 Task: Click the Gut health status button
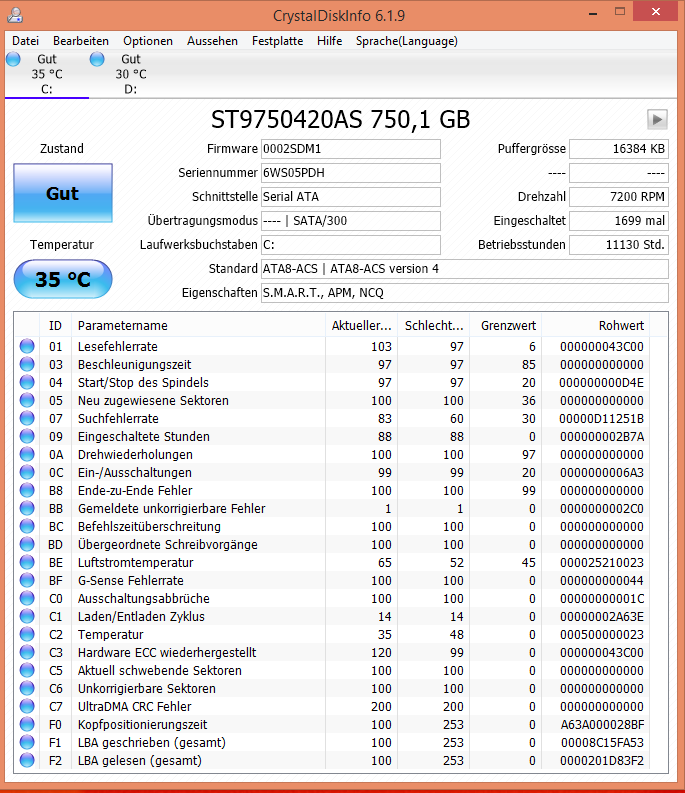pos(63,193)
